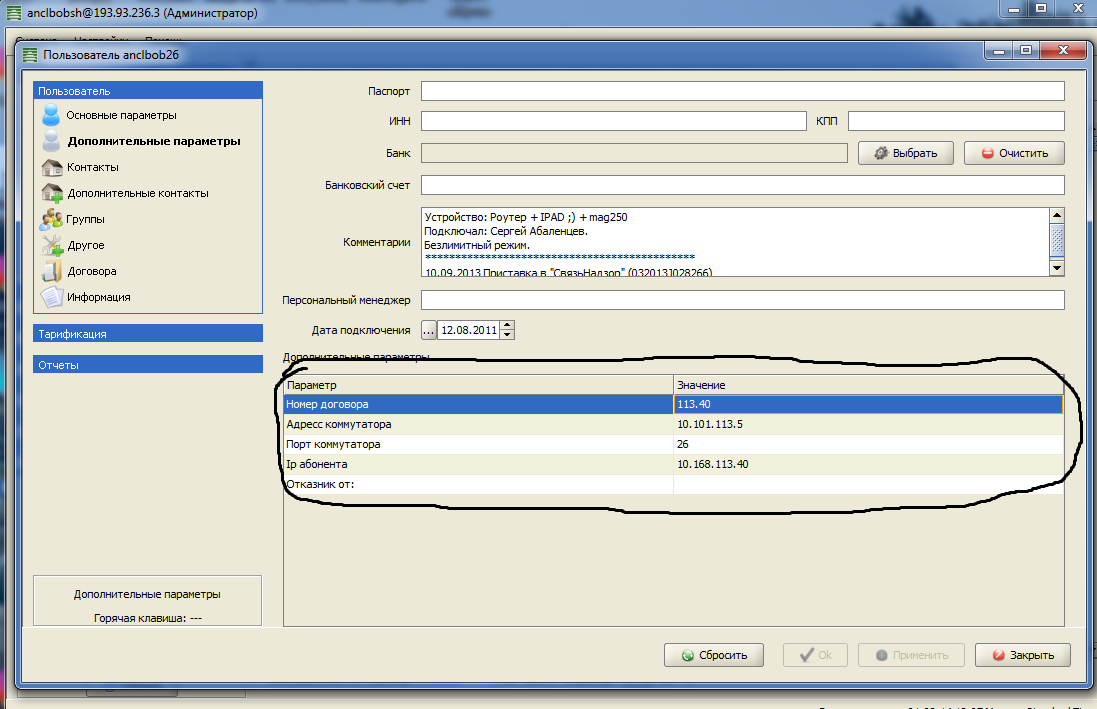Image resolution: width=1097 pixels, height=709 pixels.
Task: Click the Сбросить button
Action: click(x=714, y=655)
